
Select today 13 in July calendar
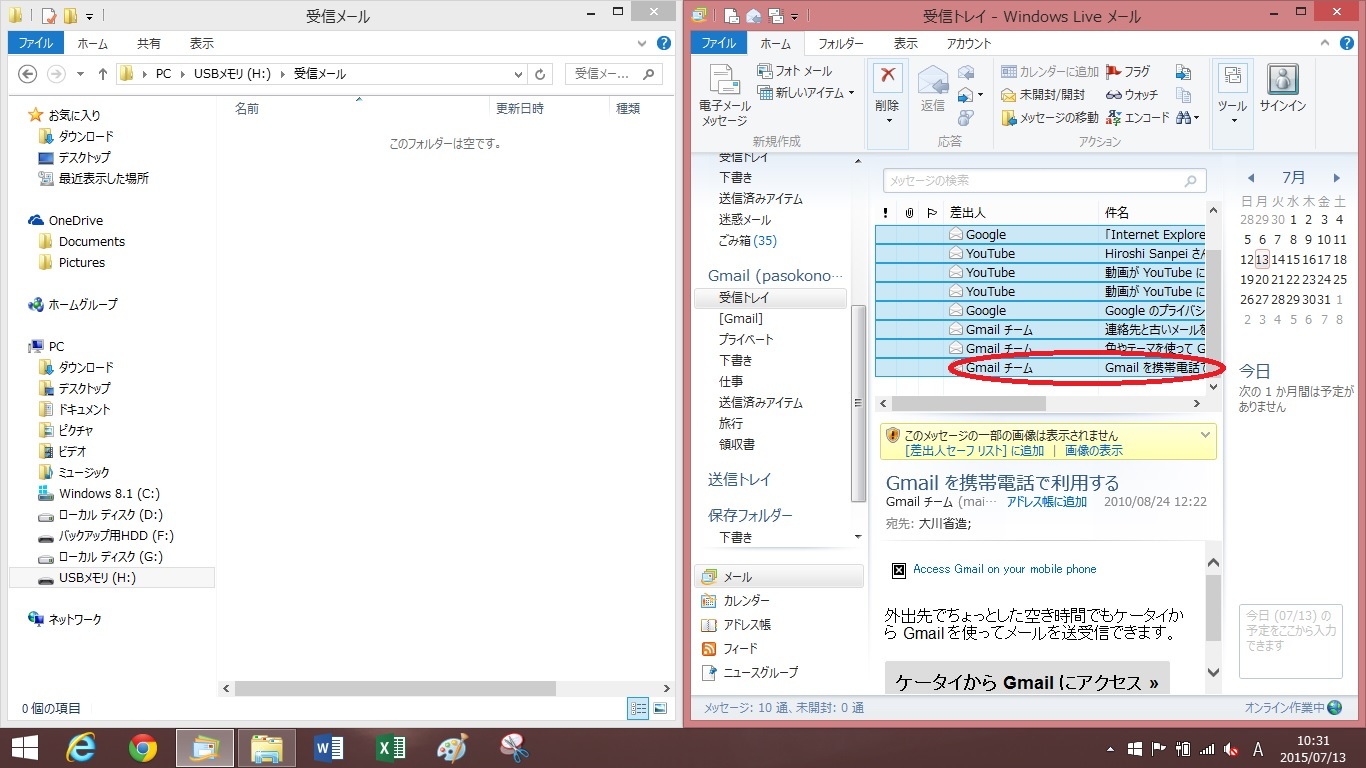tap(1262, 259)
